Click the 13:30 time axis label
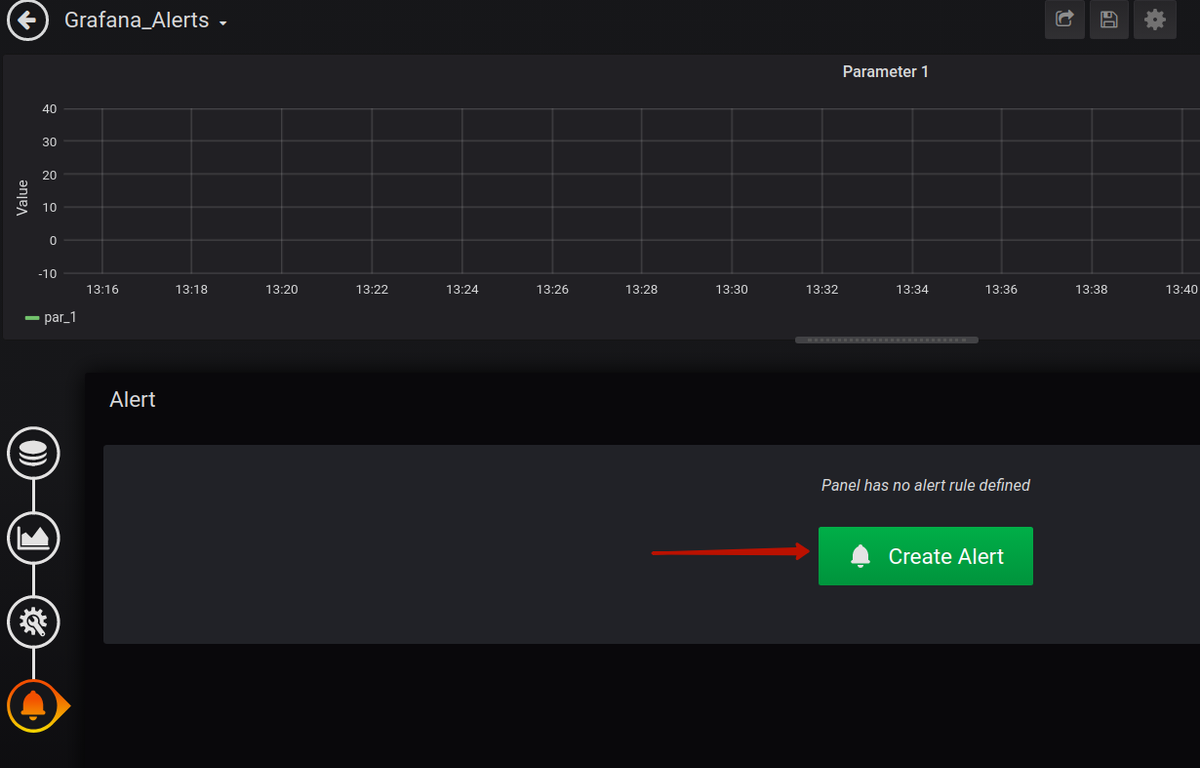The height and width of the screenshot is (768, 1200). click(731, 289)
